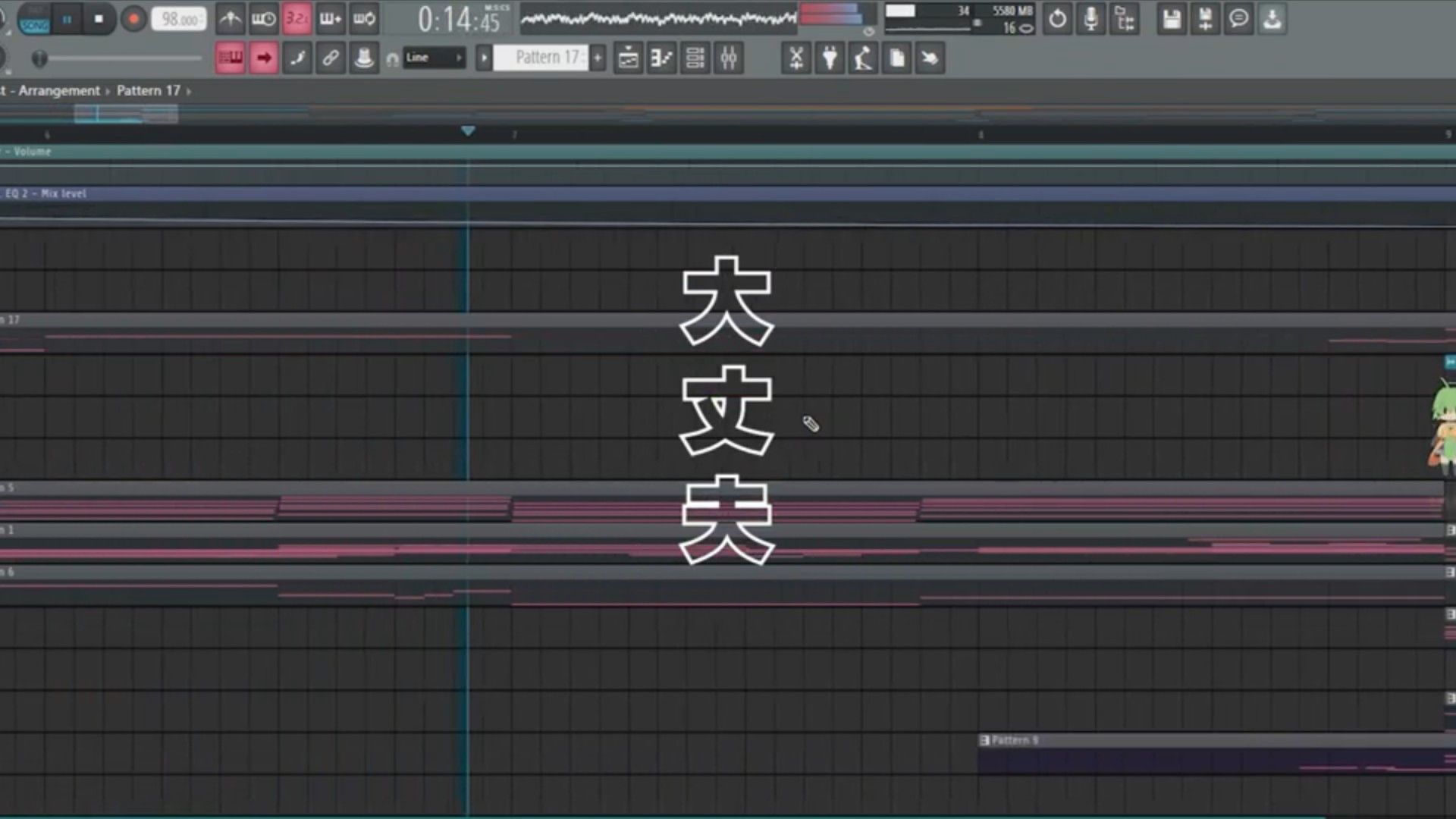Click the playhead marker on timeline
The width and height of the screenshot is (1456, 819).
tap(468, 131)
